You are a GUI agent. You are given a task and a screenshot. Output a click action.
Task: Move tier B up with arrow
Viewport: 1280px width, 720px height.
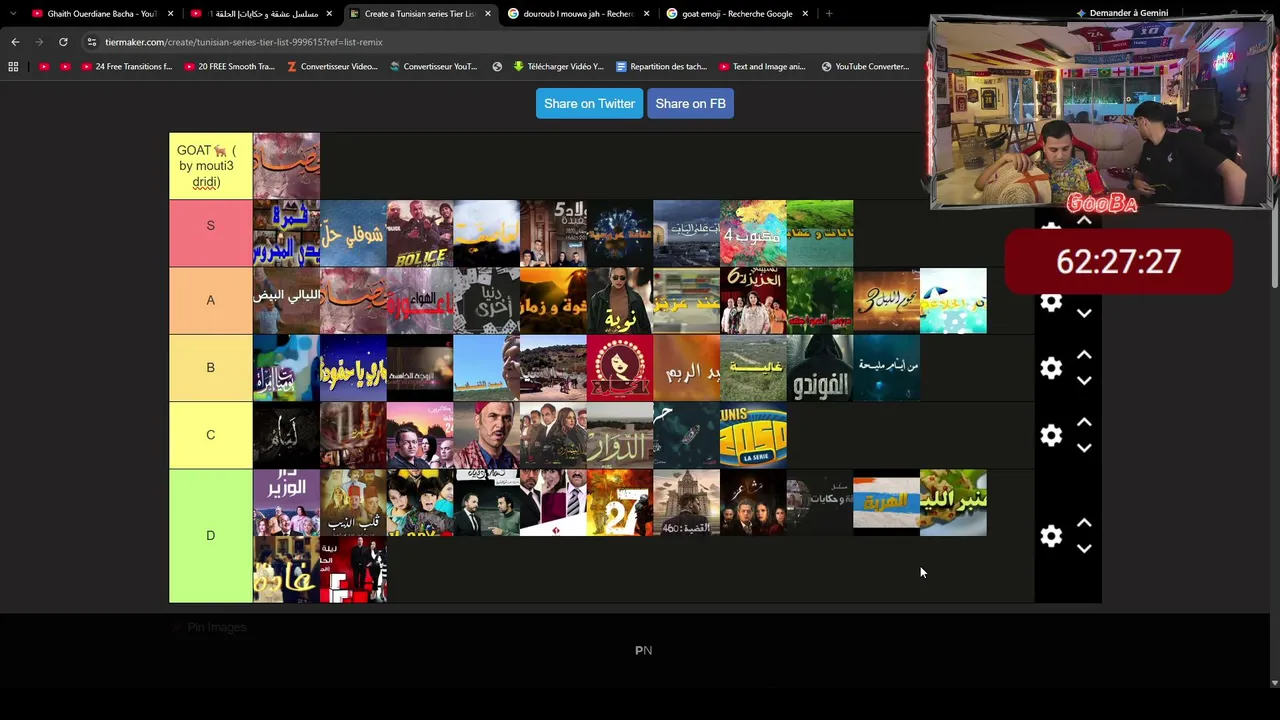point(1084,355)
